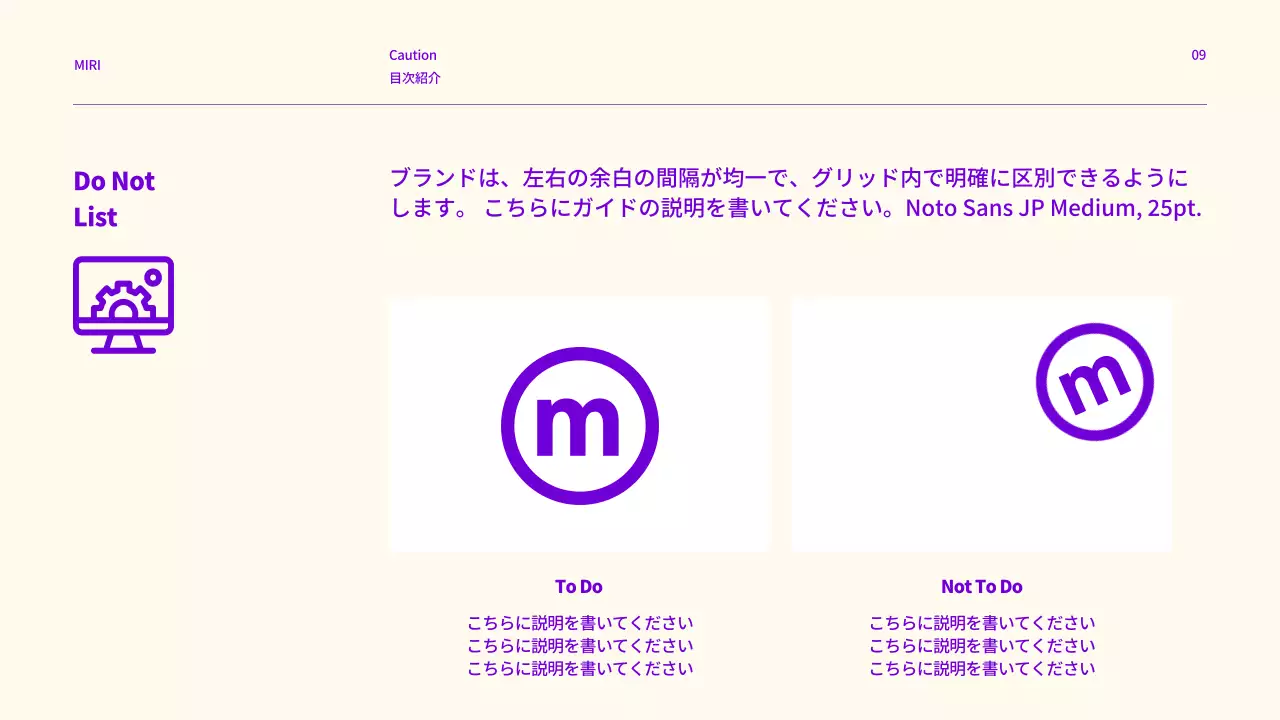The width and height of the screenshot is (1280, 720).
Task: Click page number 09
Action: [1198, 55]
